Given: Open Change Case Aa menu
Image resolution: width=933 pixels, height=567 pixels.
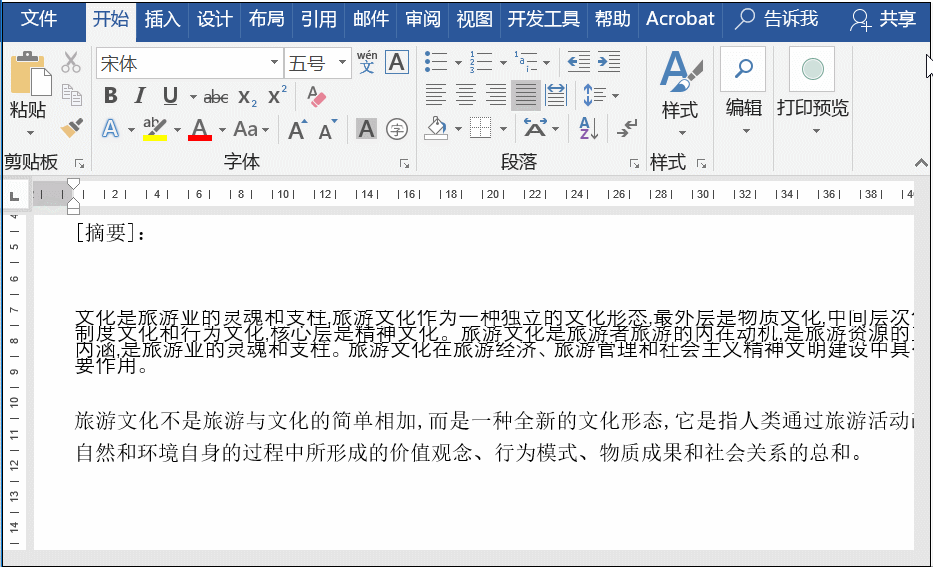Looking at the screenshot, I should [251, 129].
